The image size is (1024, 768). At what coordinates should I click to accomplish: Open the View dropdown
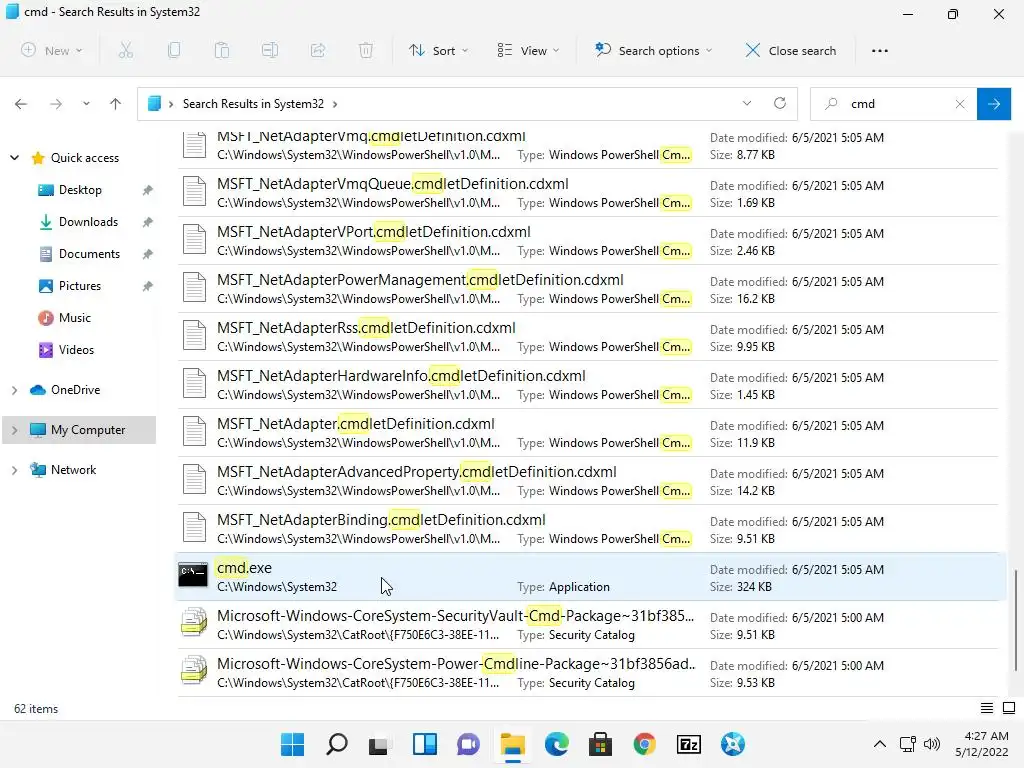coord(528,50)
